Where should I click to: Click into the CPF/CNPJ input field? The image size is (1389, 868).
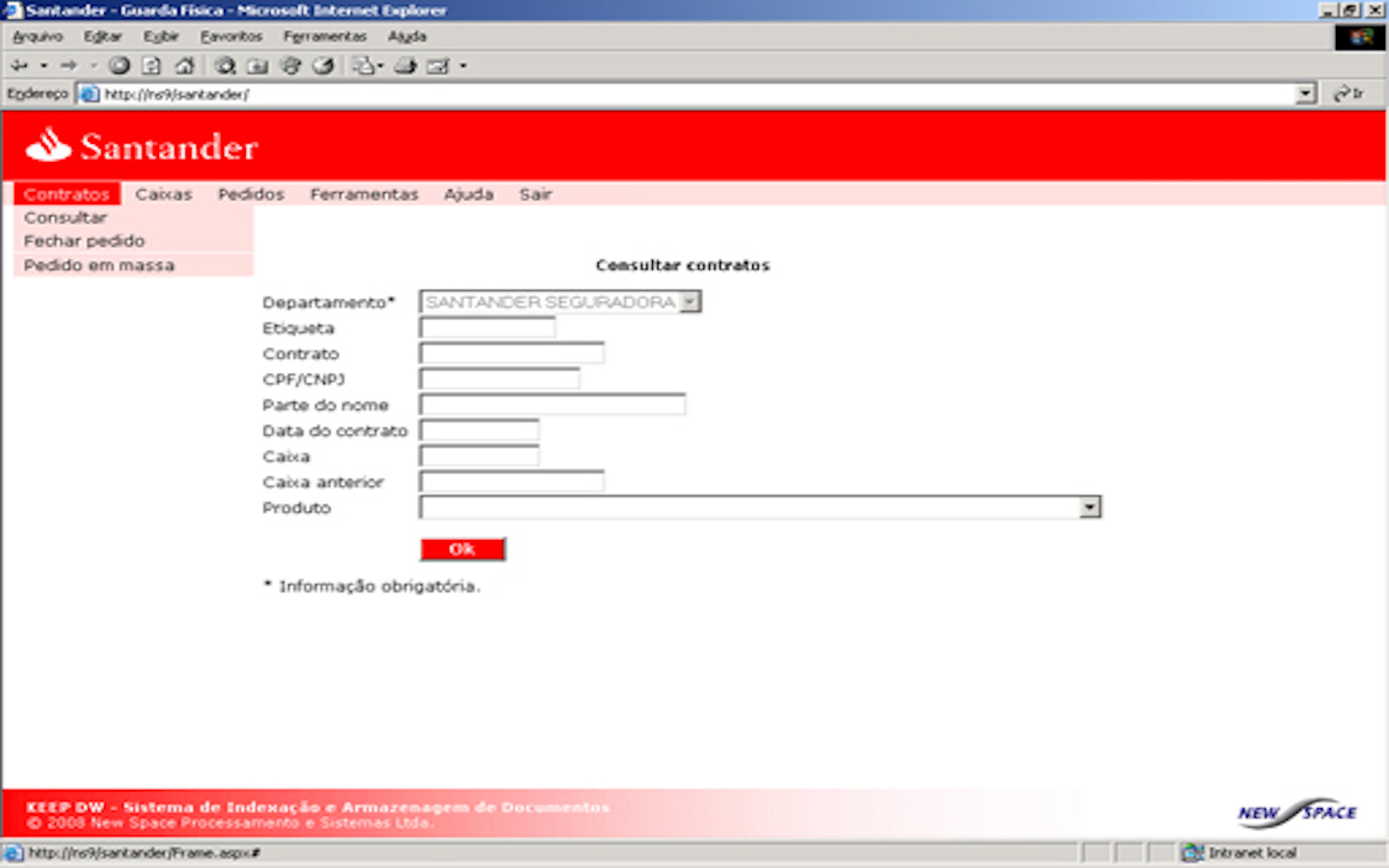click(500, 379)
